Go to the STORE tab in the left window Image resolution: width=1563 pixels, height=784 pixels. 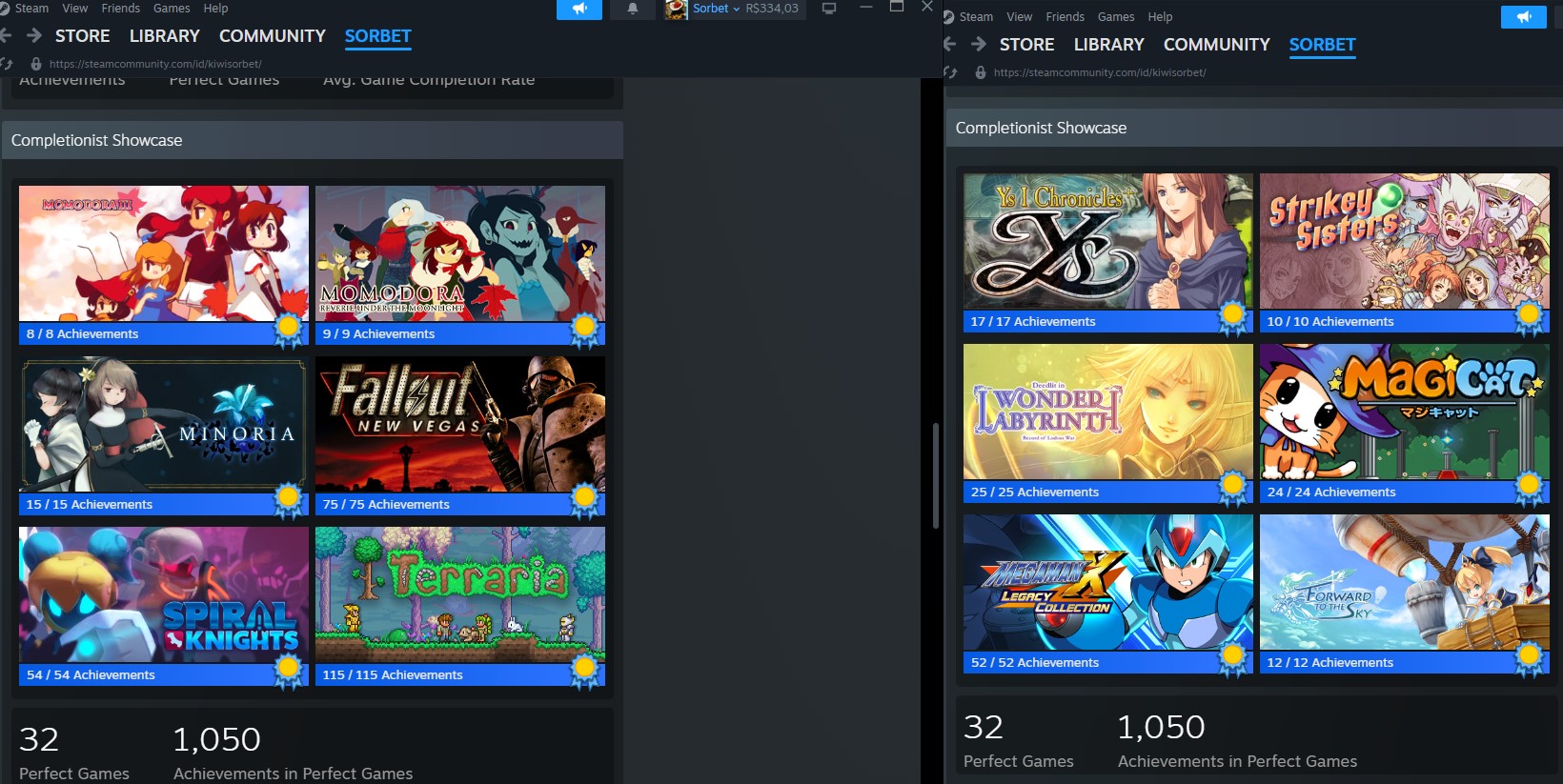[82, 36]
